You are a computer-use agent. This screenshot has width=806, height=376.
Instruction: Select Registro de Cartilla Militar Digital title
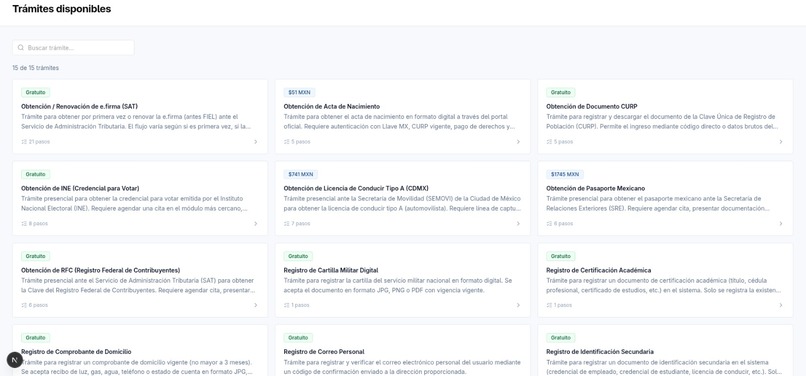331,270
